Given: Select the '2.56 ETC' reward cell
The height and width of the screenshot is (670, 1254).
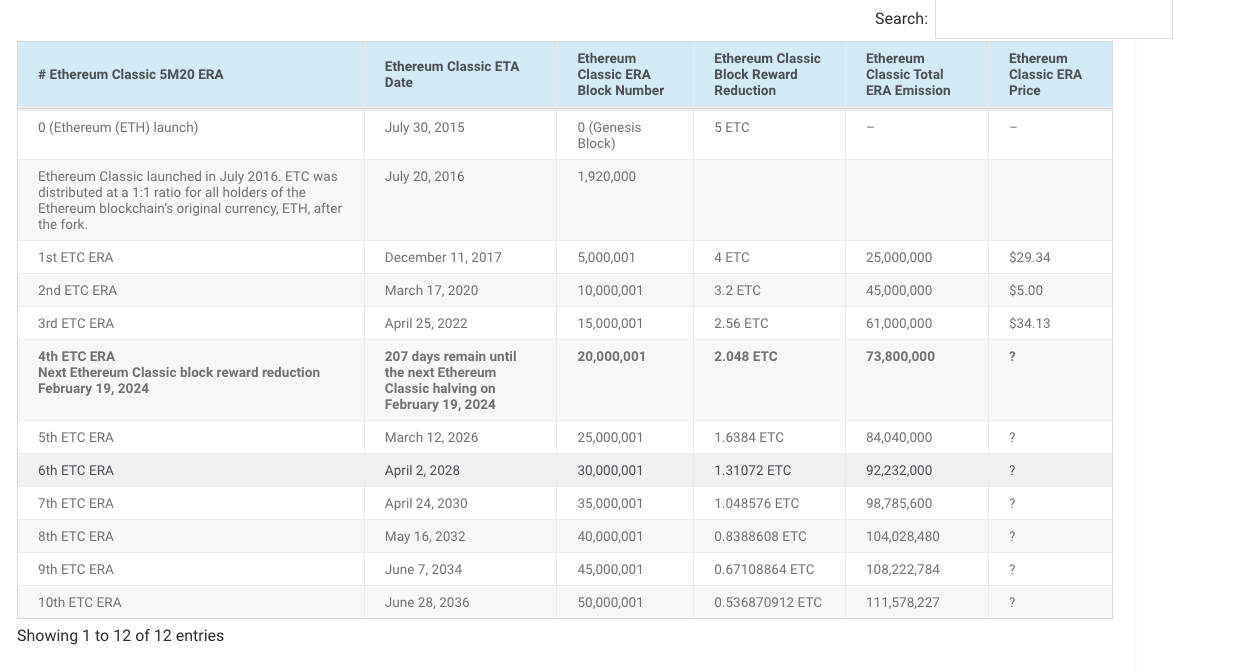Looking at the screenshot, I should tap(769, 323).
